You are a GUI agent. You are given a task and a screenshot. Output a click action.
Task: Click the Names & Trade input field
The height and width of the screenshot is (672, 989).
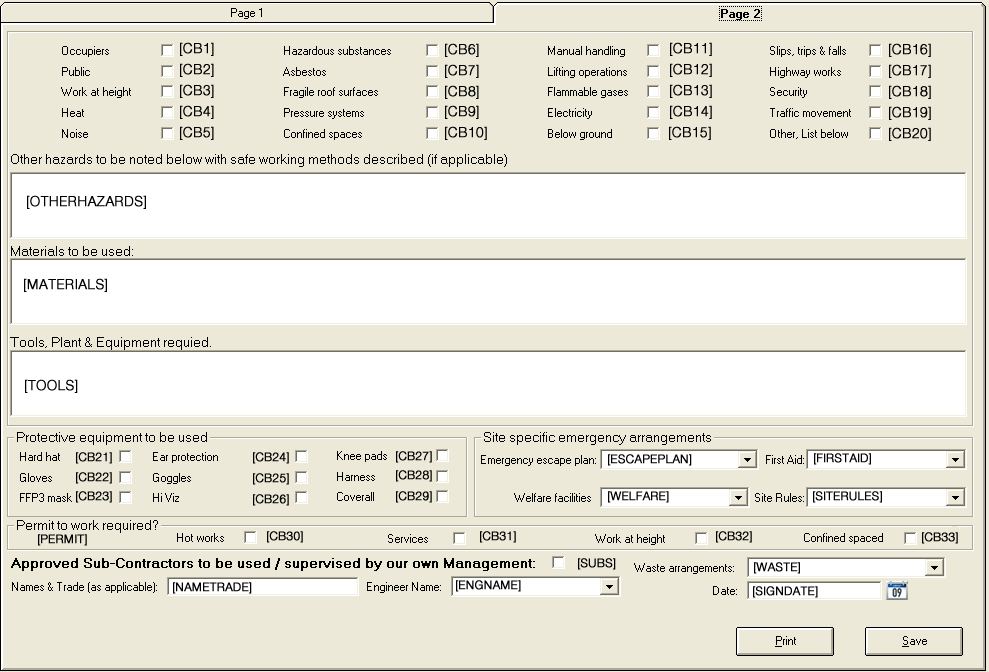(263, 587)
